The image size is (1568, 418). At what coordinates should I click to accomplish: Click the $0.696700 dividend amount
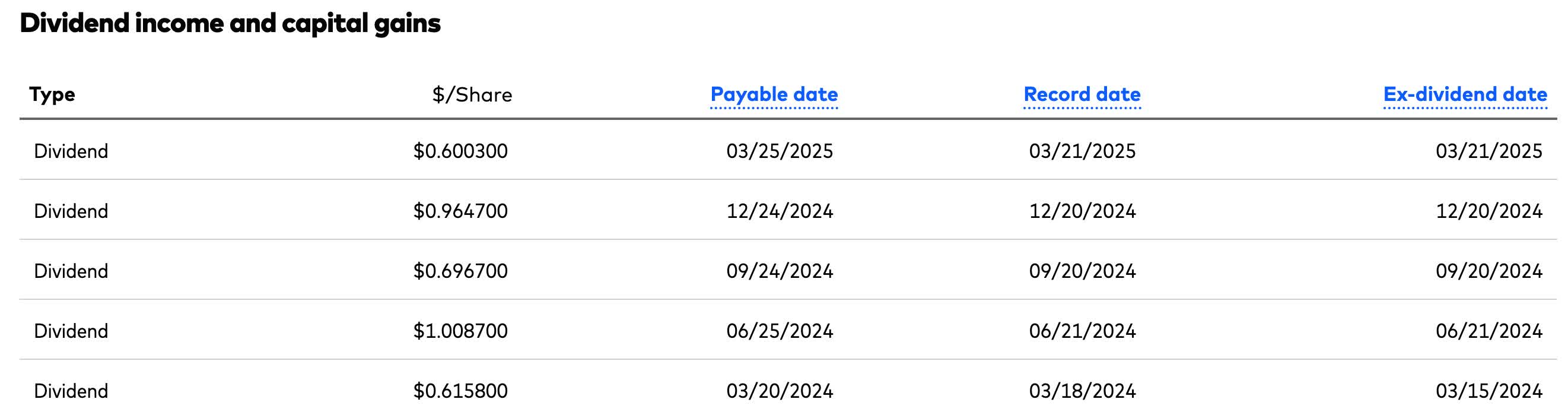[x=460, y=271]
